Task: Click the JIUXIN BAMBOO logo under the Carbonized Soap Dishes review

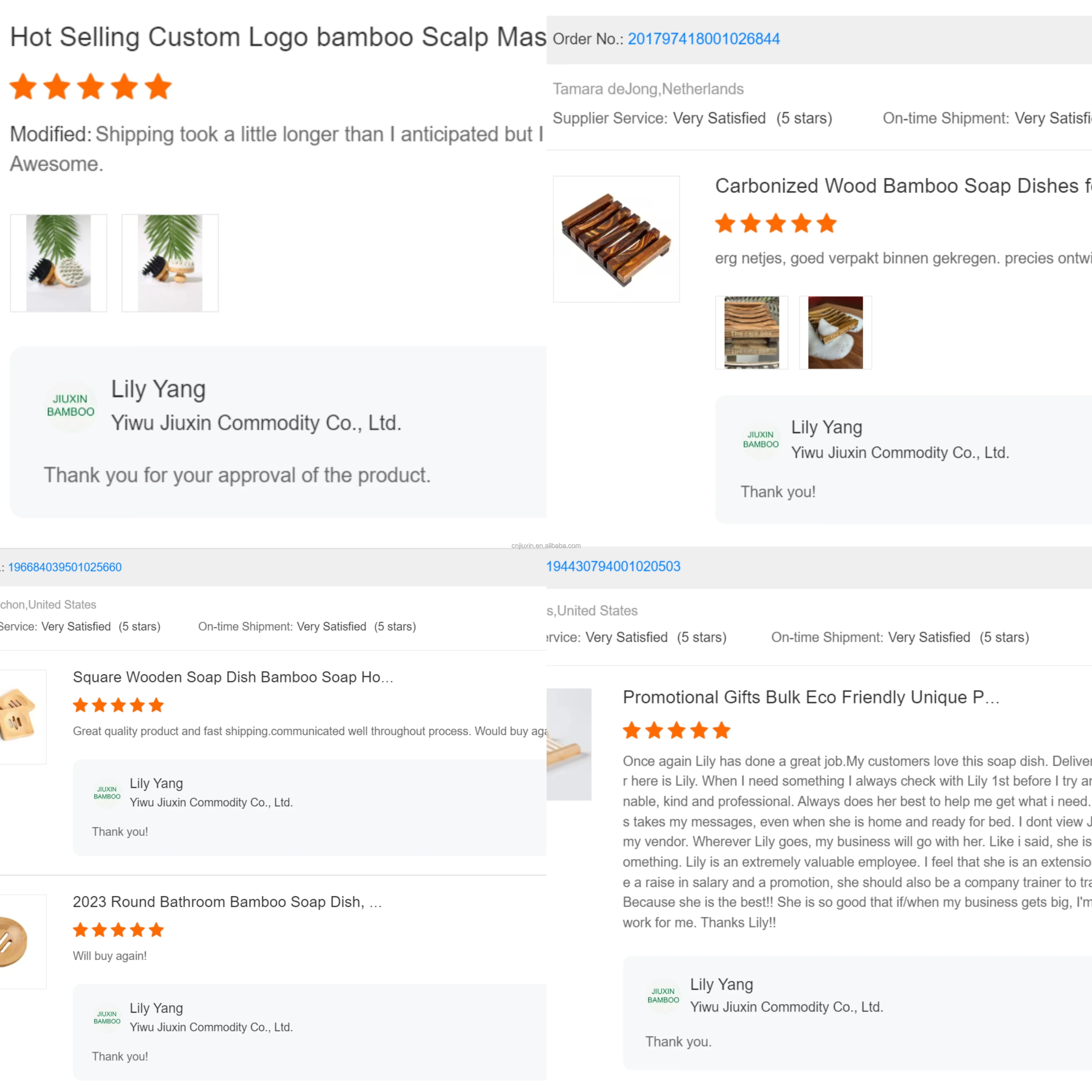Action: click(761, 440)
